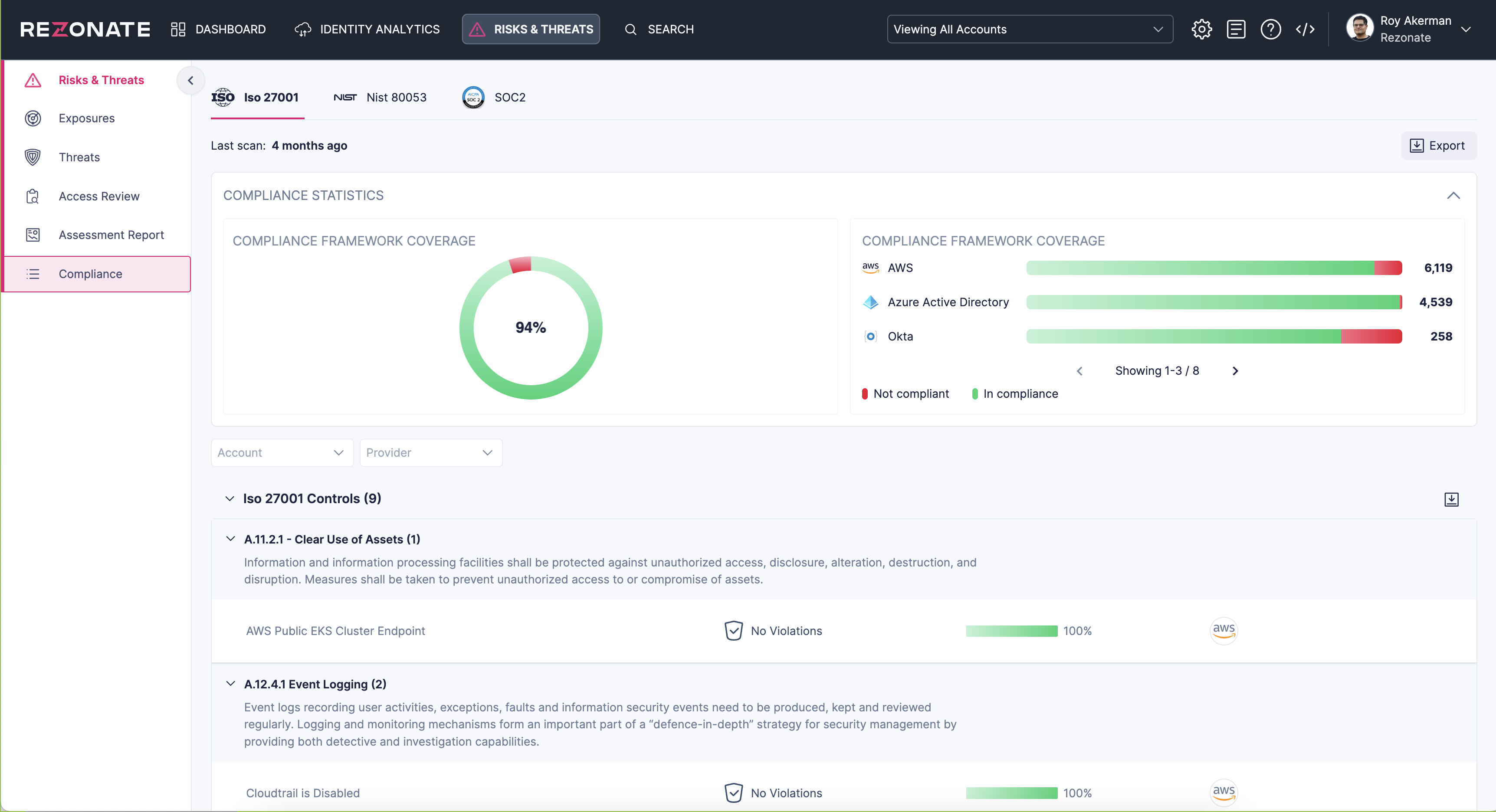Open the API code brackets icon
This screenshot has height=812, width=1496.
(x=1305, y=29)
